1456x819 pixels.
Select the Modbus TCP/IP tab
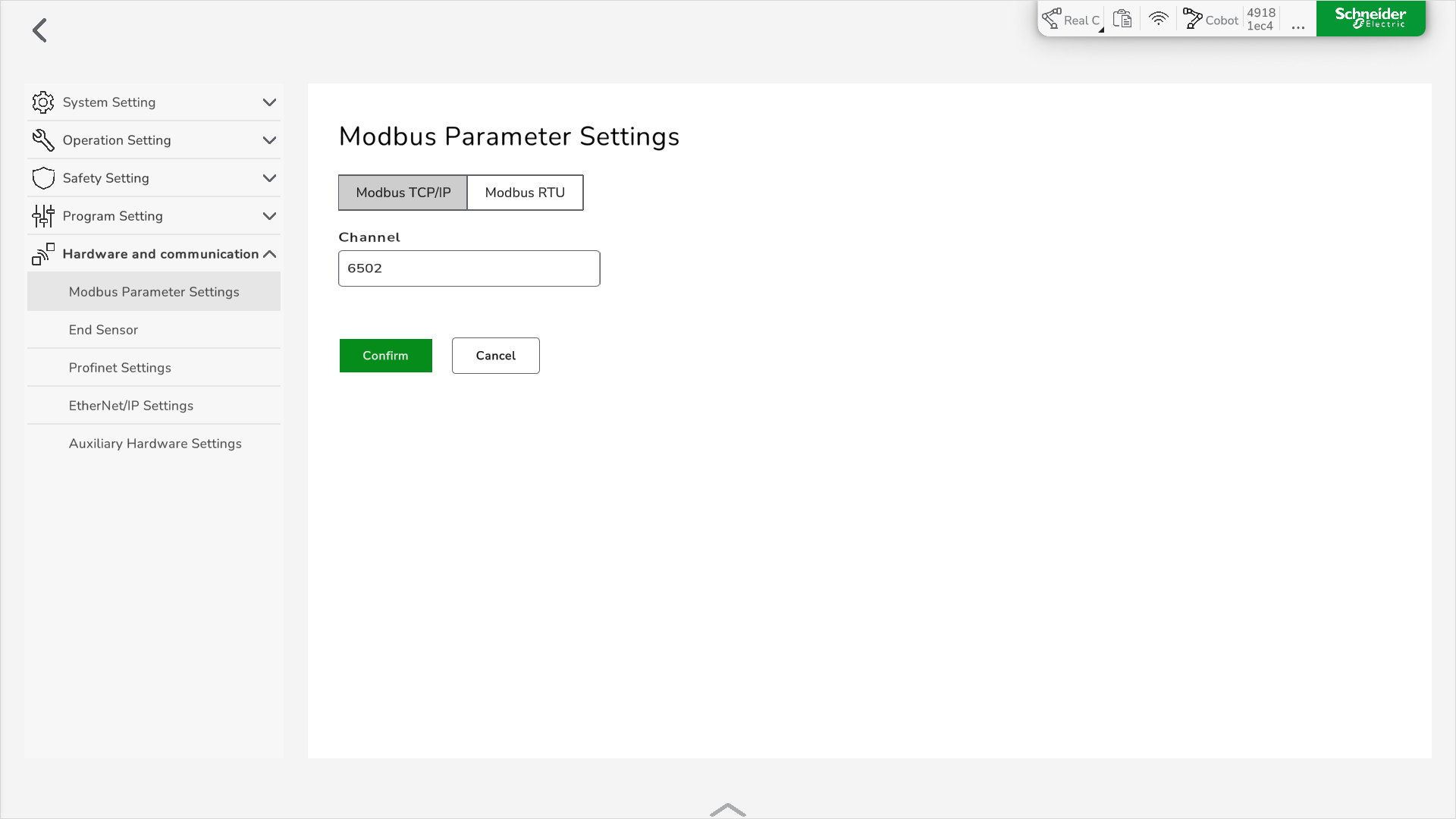tap(403, 193)
